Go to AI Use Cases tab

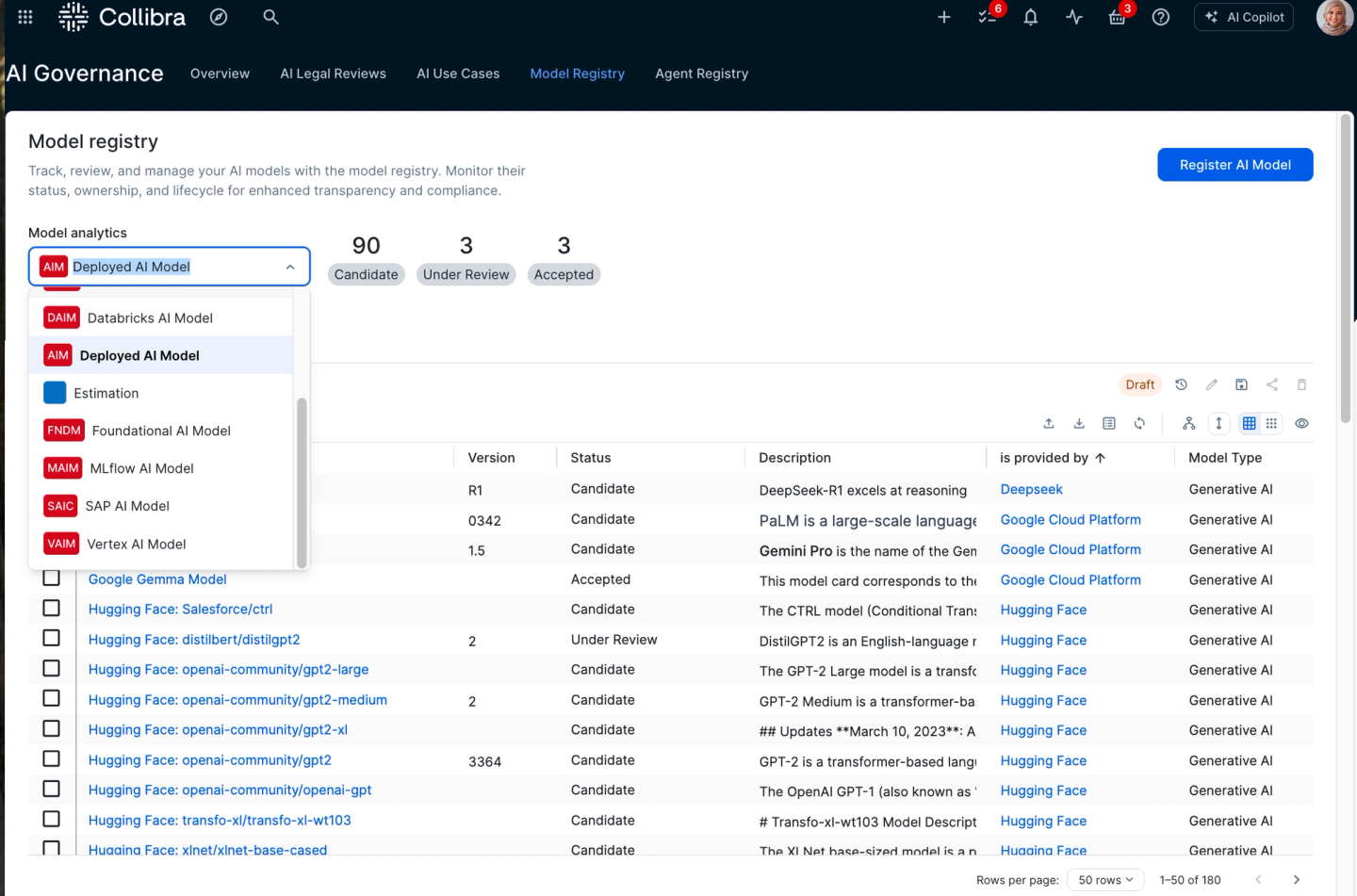[458, 73]
